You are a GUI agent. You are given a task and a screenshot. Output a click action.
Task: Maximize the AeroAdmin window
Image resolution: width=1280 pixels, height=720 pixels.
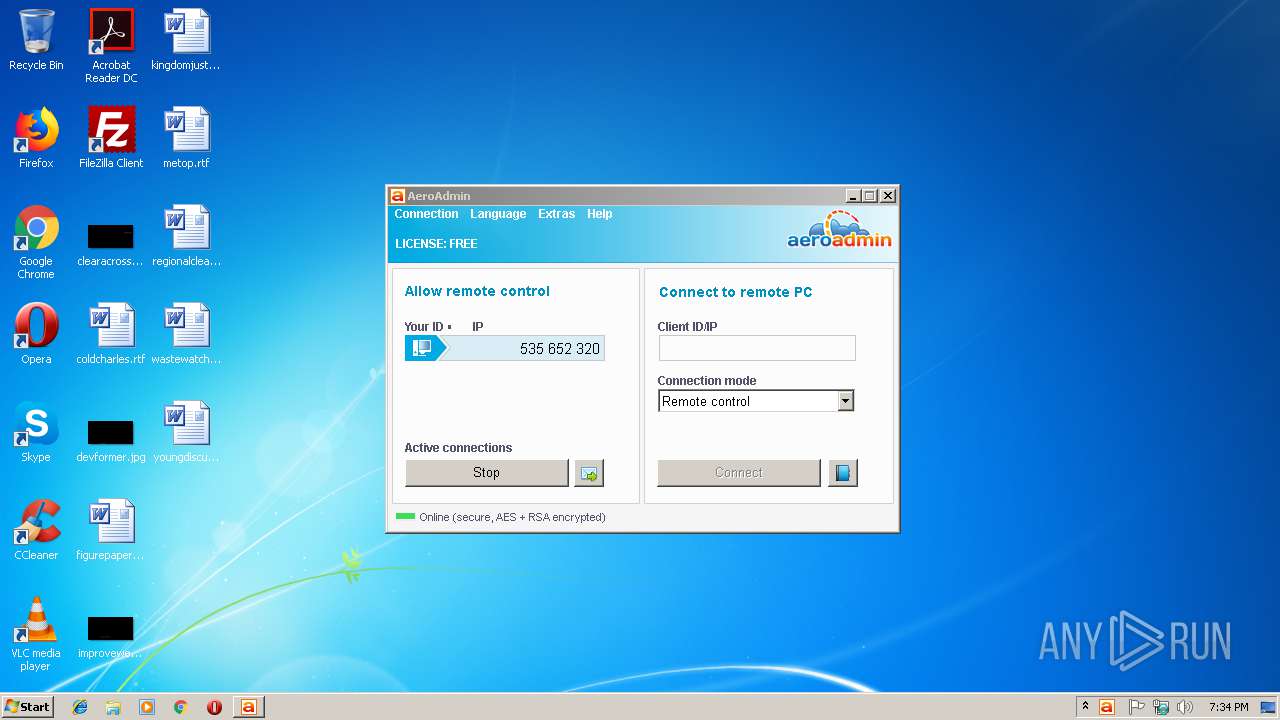(870, 196)
